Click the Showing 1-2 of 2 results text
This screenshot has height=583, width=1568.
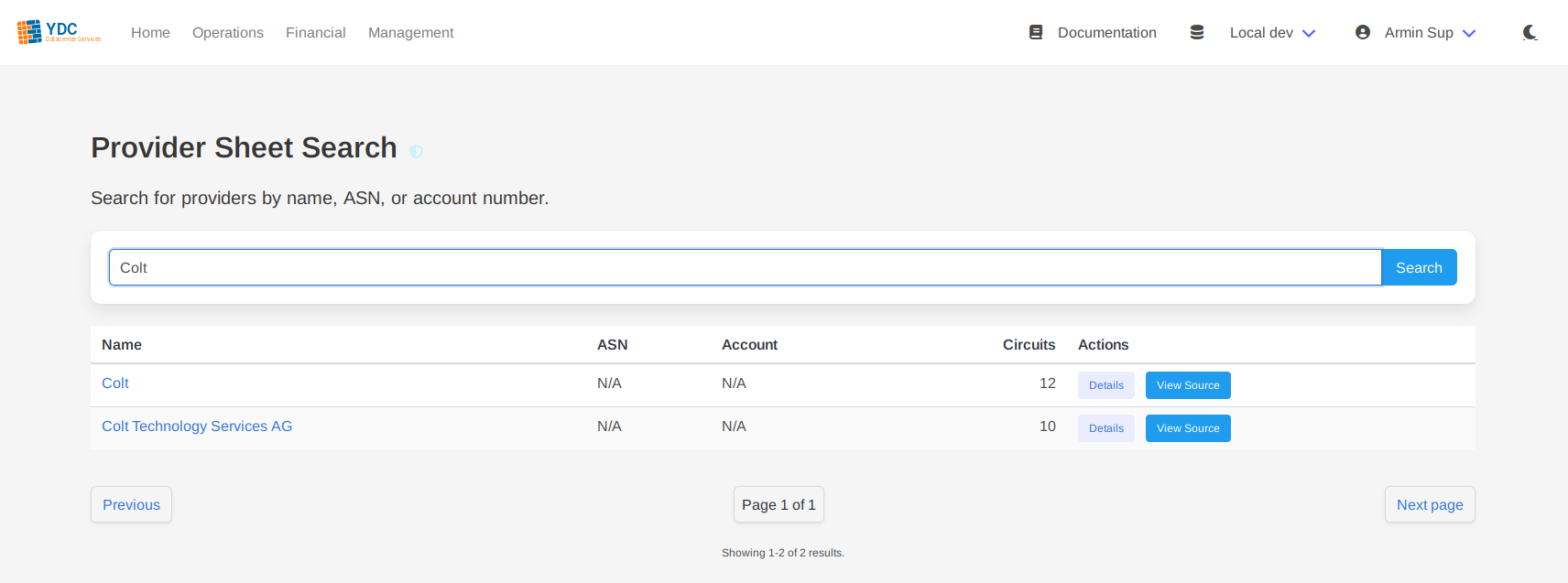tap(783, 553)
